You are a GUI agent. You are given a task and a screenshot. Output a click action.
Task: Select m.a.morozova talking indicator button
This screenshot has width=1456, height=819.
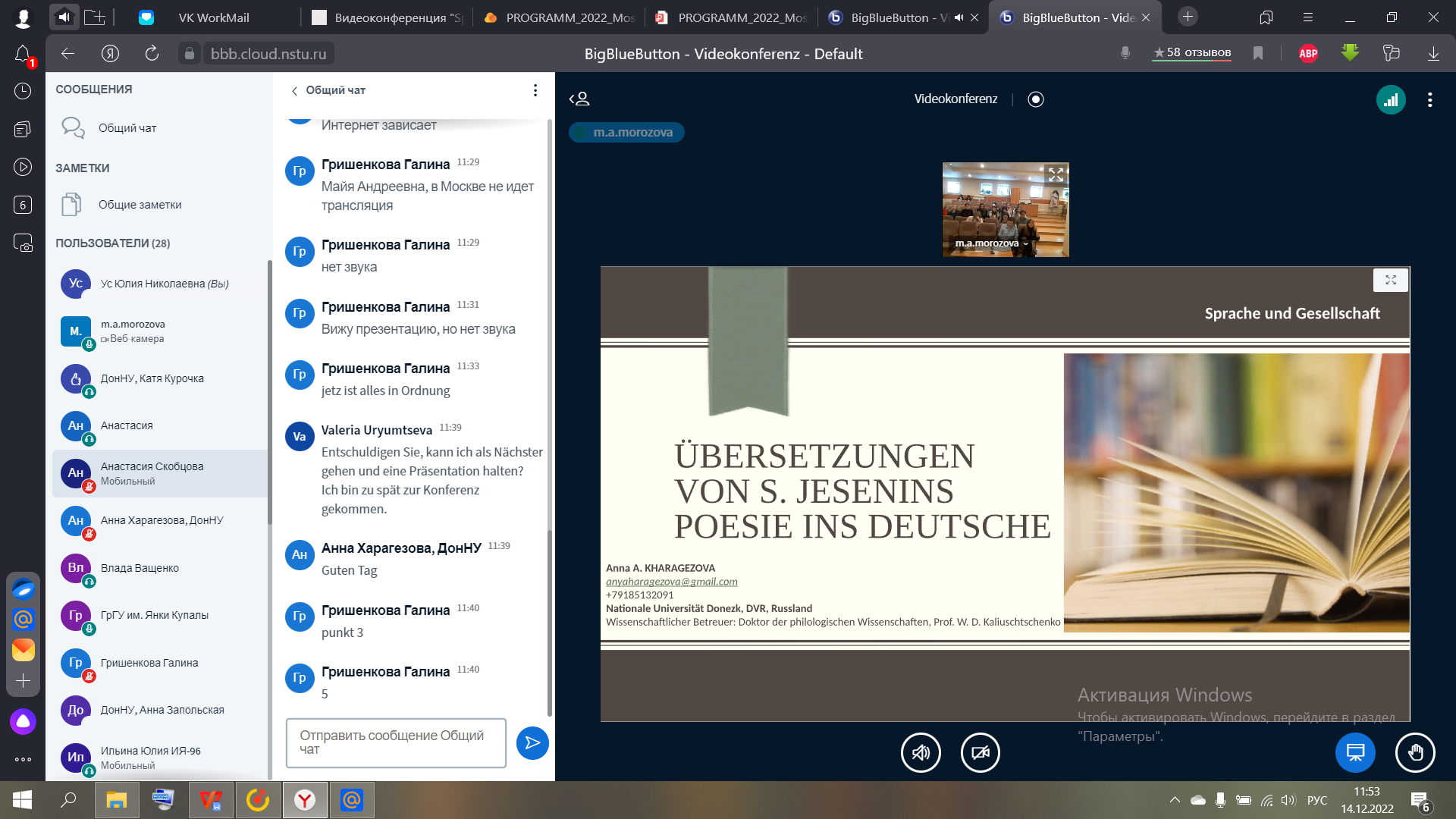(626, 132)
